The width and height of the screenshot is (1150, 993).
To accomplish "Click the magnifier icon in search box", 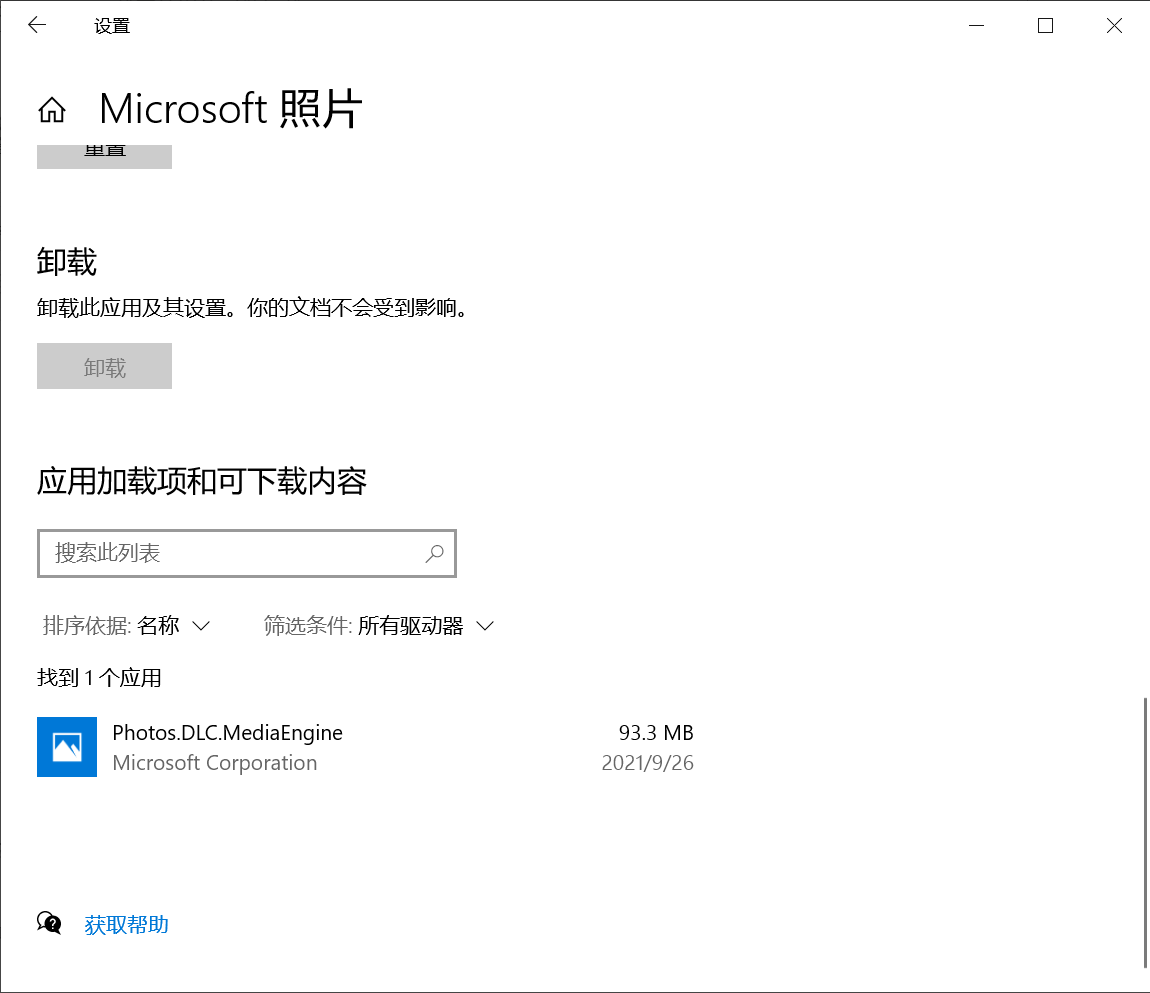I will click(434, 553).
